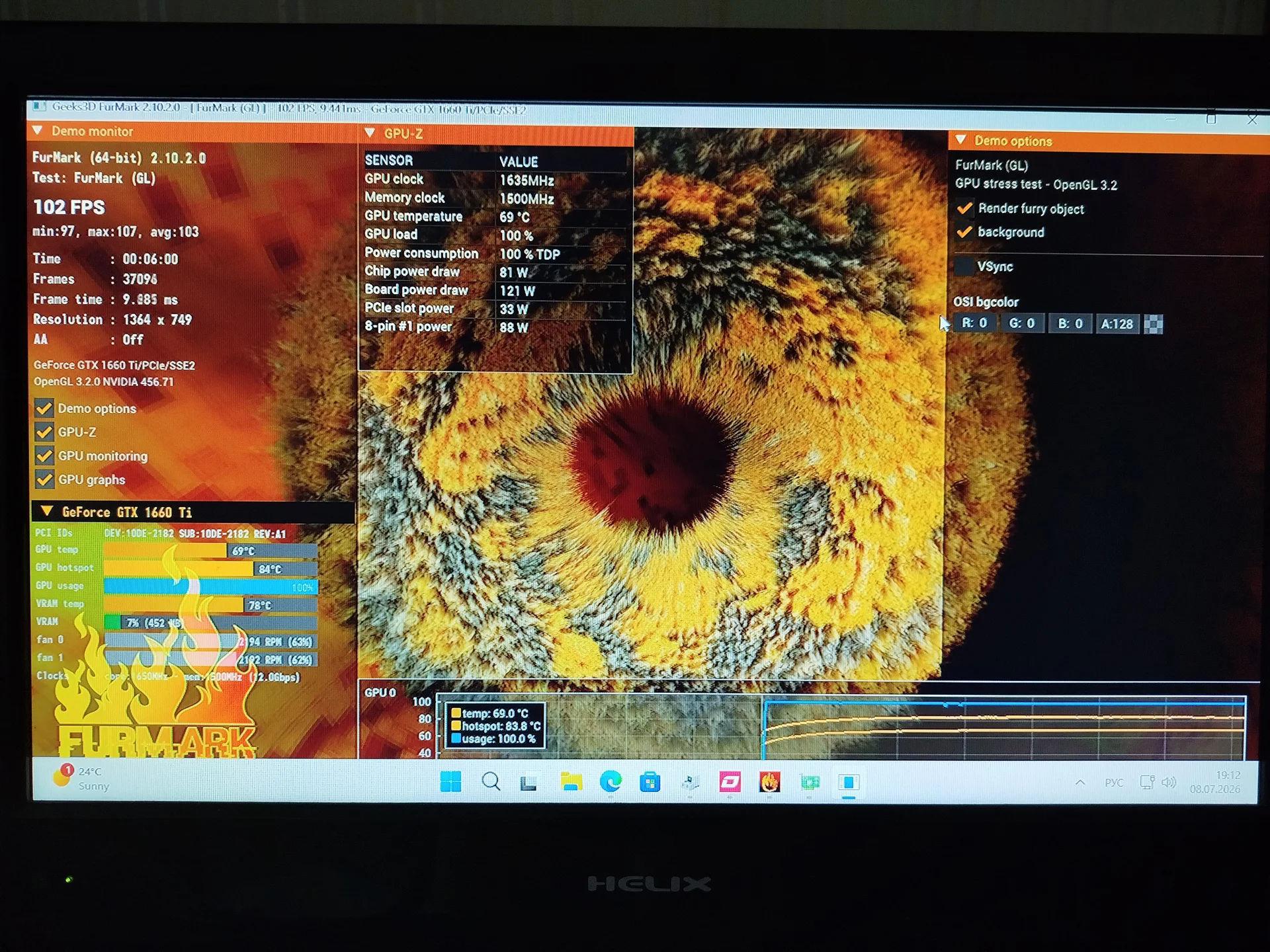
Task: Collapse the GPU-Z panel
Action: tap(370, 133)
